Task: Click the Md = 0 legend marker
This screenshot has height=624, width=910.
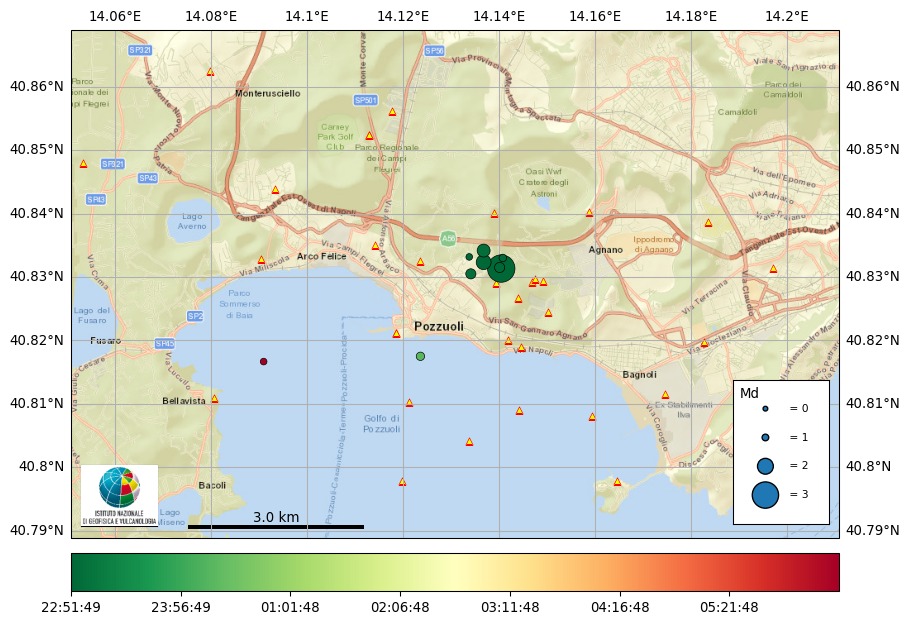Action: (x=765, y=409)
